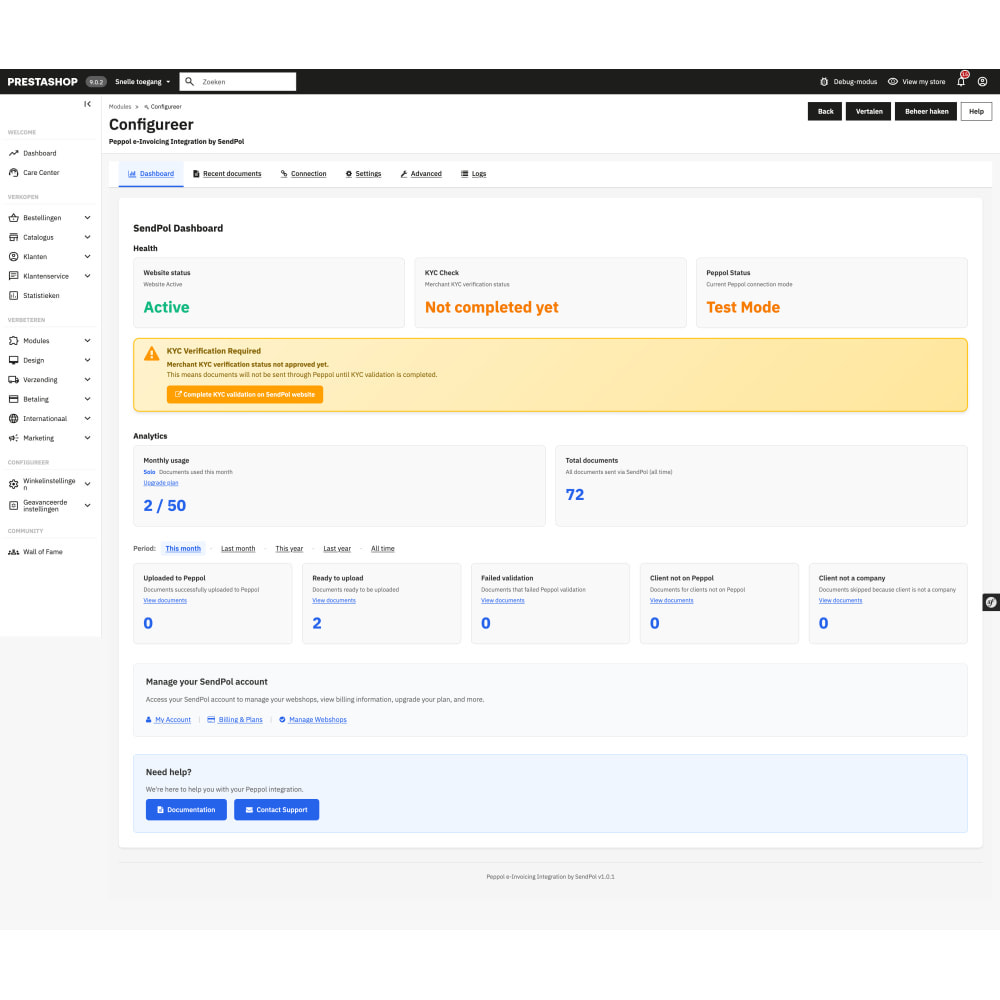The height and width of the screenshot is (1000, 1000).
Task: Click the Verzending truck icon
Action: (x=13, y=379)
